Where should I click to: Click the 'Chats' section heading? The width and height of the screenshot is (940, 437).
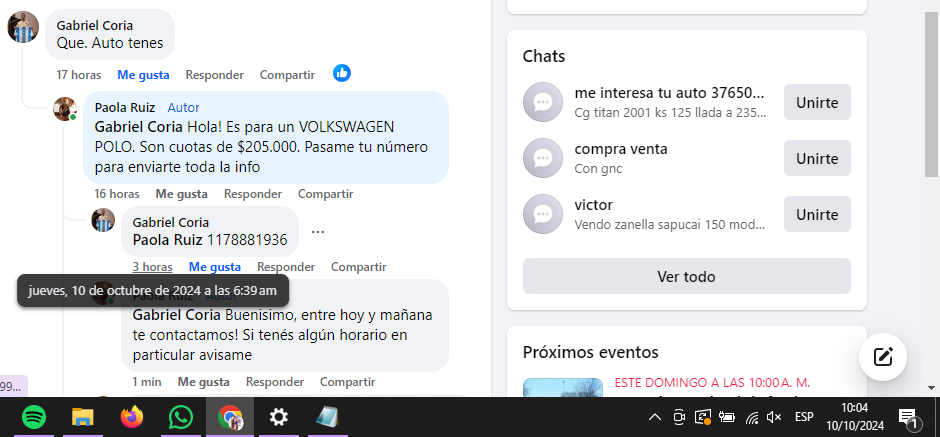click(544, 56)
